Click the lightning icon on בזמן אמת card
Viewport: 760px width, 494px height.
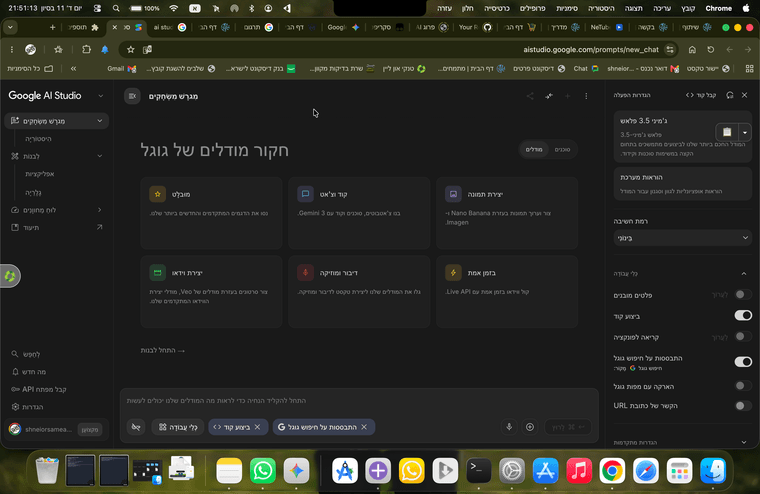click(453, 272)
